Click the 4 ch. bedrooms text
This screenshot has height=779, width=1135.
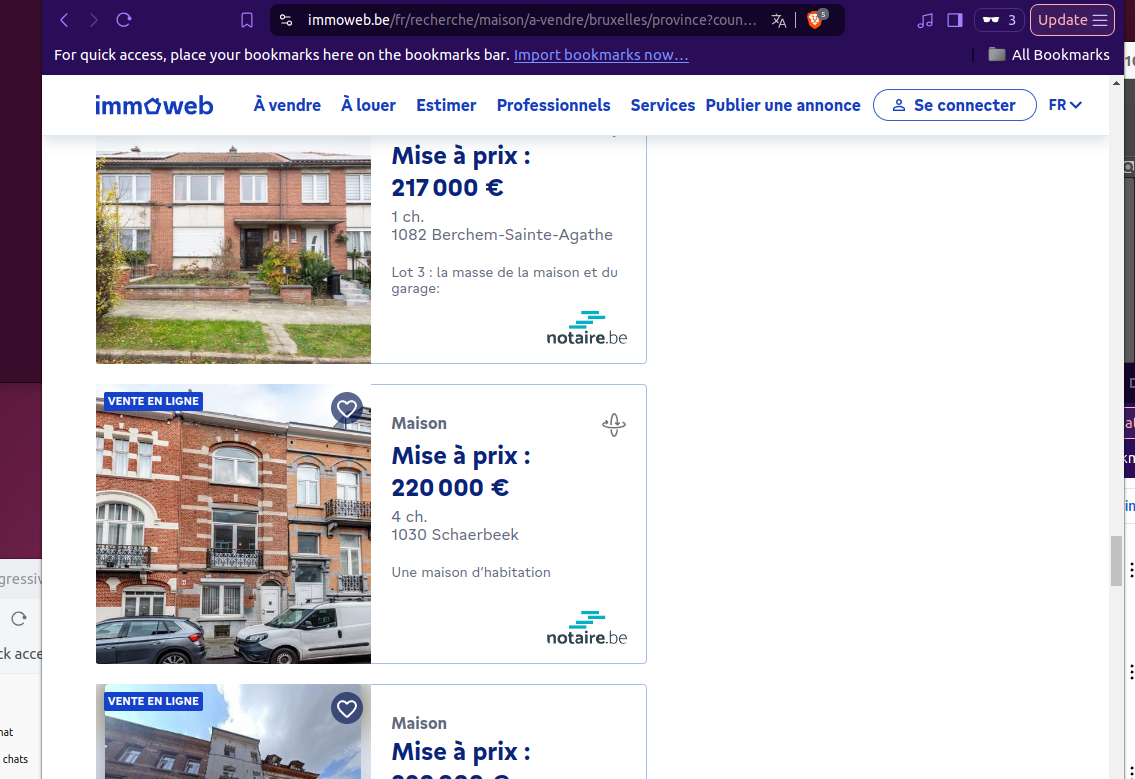click(410, 516)
